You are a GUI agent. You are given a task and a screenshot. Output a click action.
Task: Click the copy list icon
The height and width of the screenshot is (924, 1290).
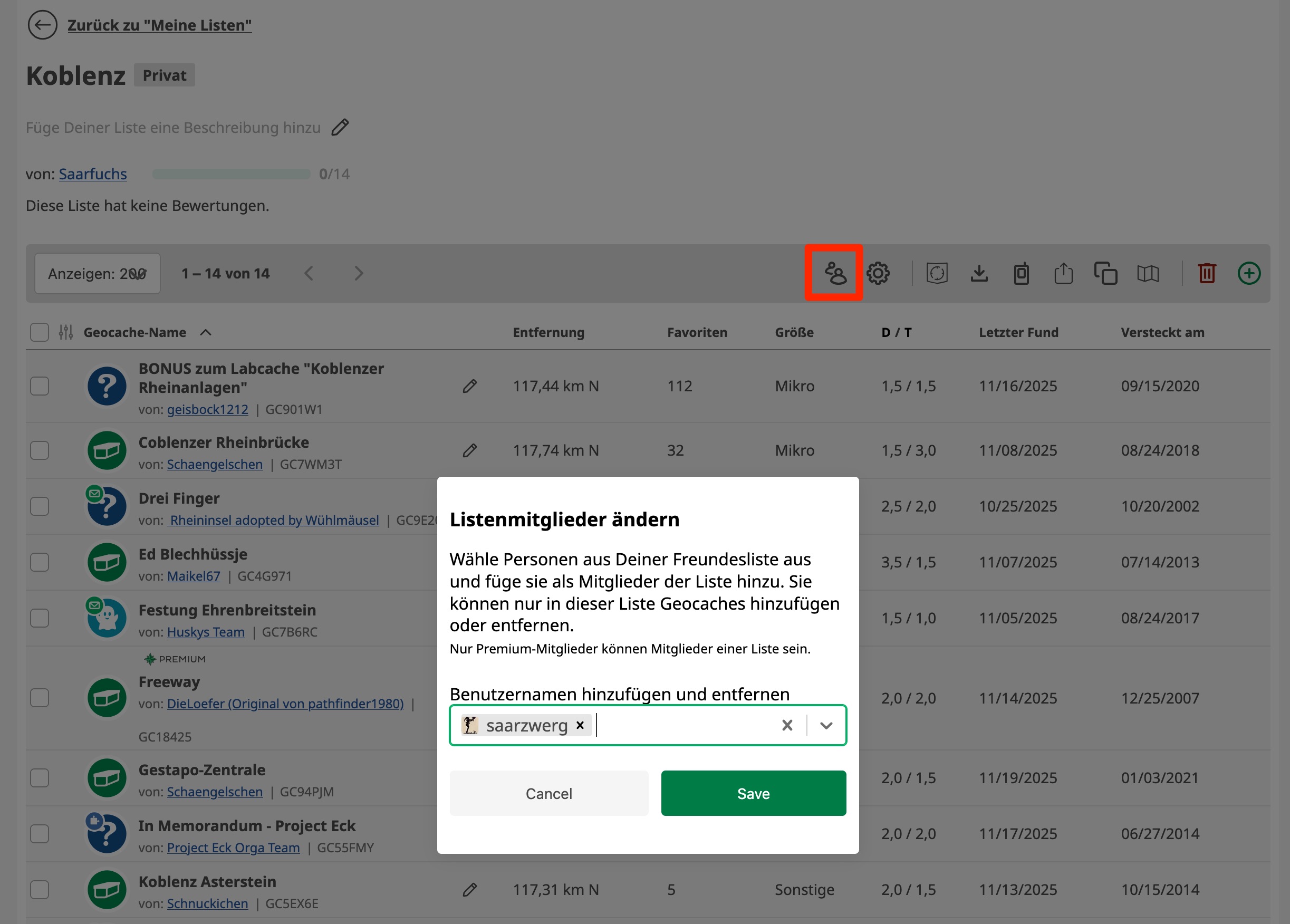1105,274
